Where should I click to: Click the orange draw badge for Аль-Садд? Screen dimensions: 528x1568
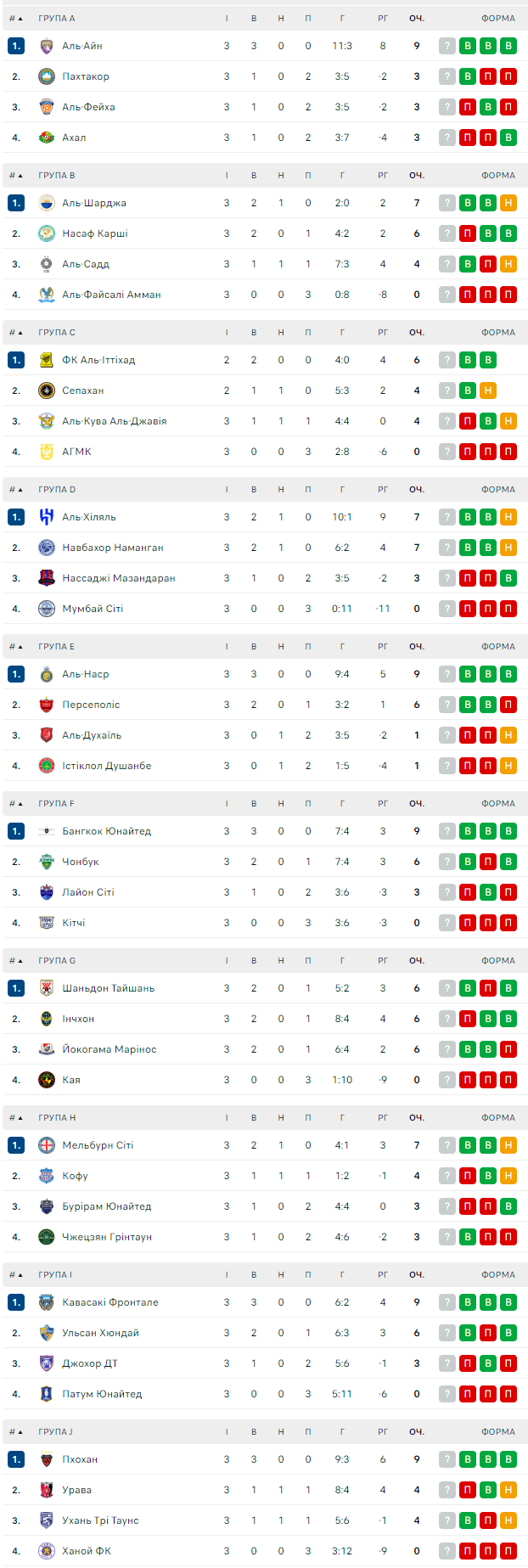tap(508, 264)
